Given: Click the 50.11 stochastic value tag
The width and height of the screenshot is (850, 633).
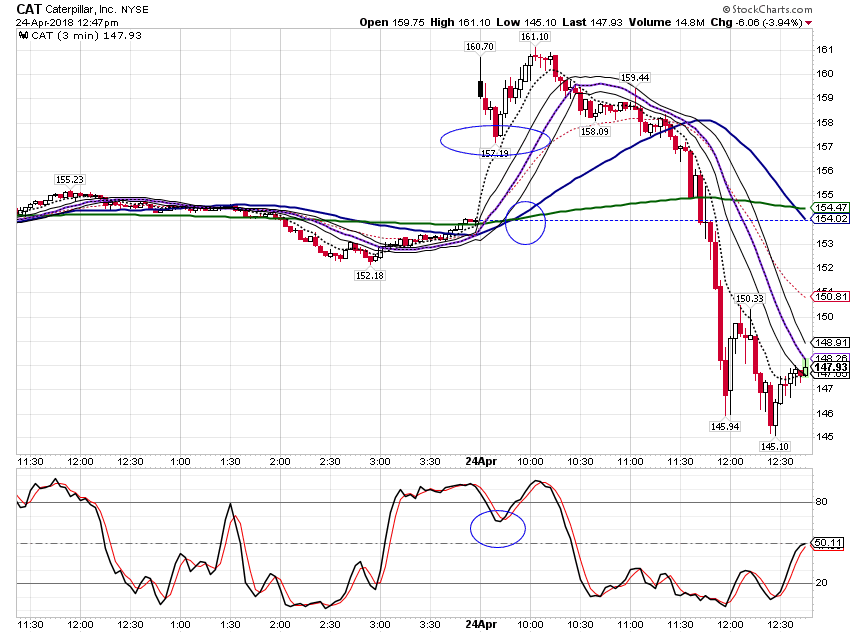Looking at the screenshot, I should pyautogui.click(x=828, y=542).
